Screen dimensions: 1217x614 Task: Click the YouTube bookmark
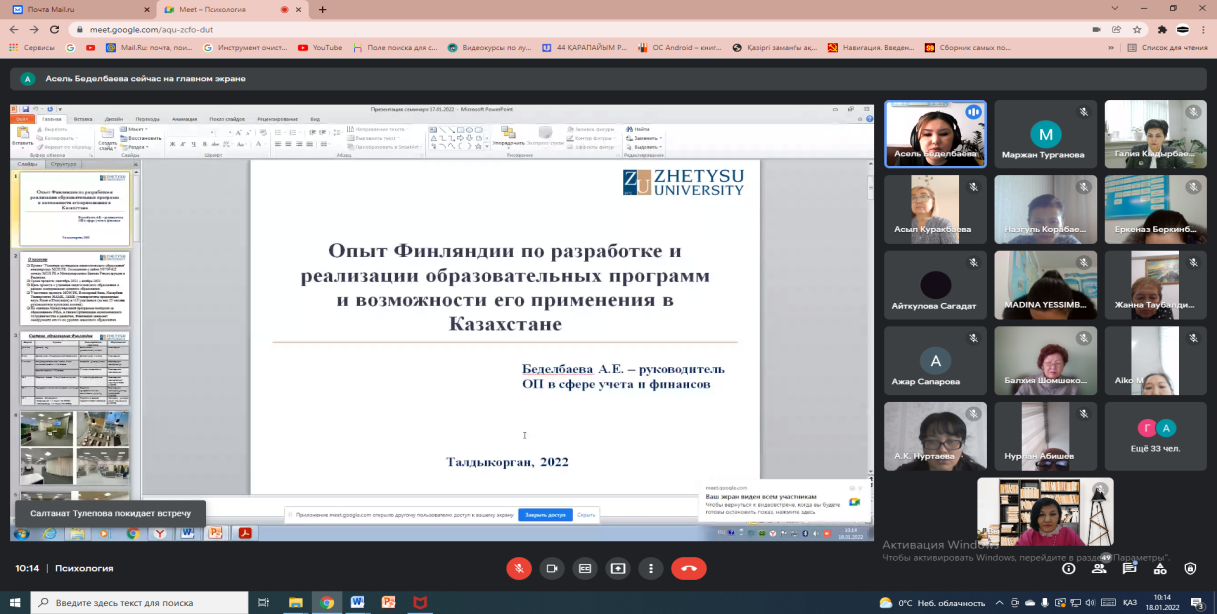click(320, 47)
